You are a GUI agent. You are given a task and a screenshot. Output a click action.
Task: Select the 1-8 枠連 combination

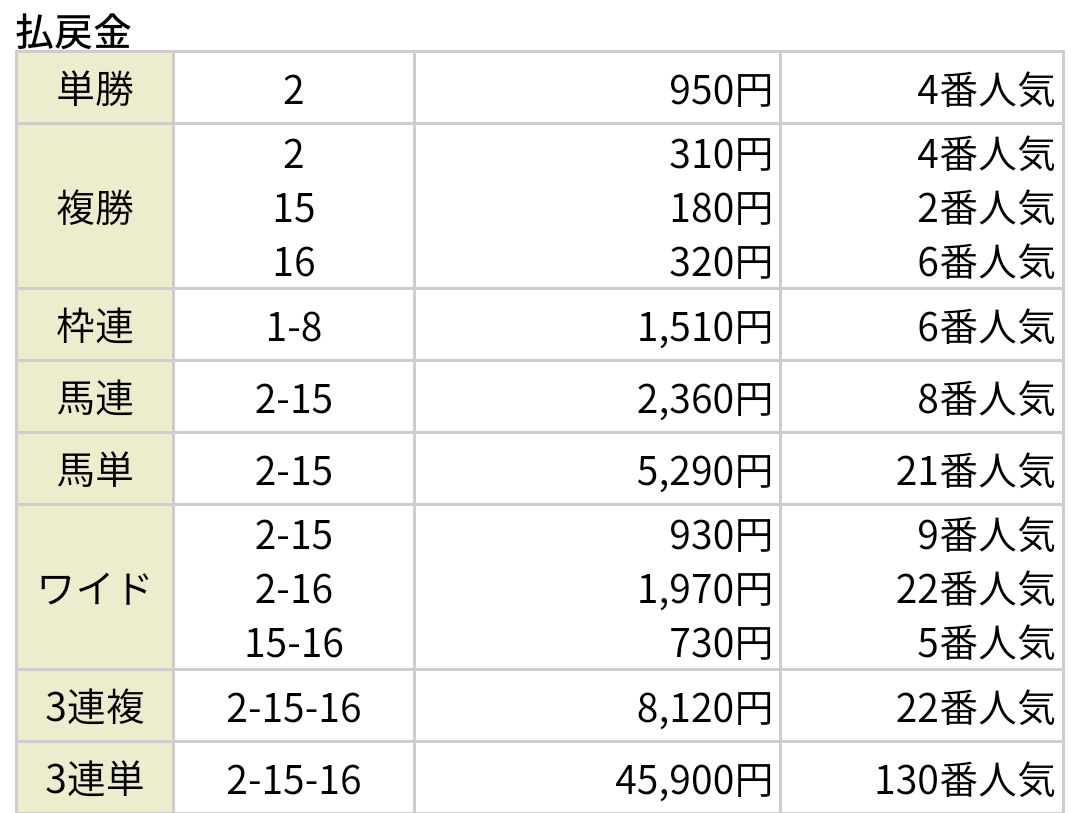pos(293,327)
